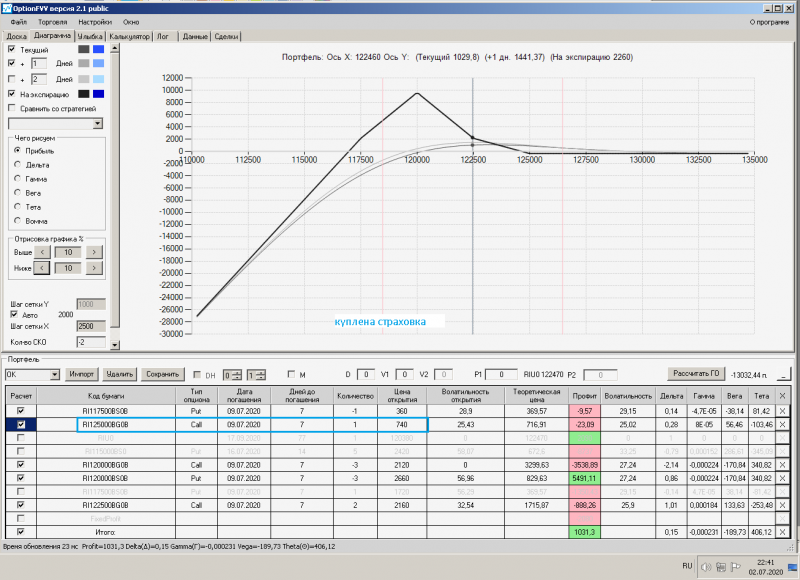Viewport: 800px width, 580px height.
Task: Open the Action Center flag tray icon
Action: pos(735,567)
